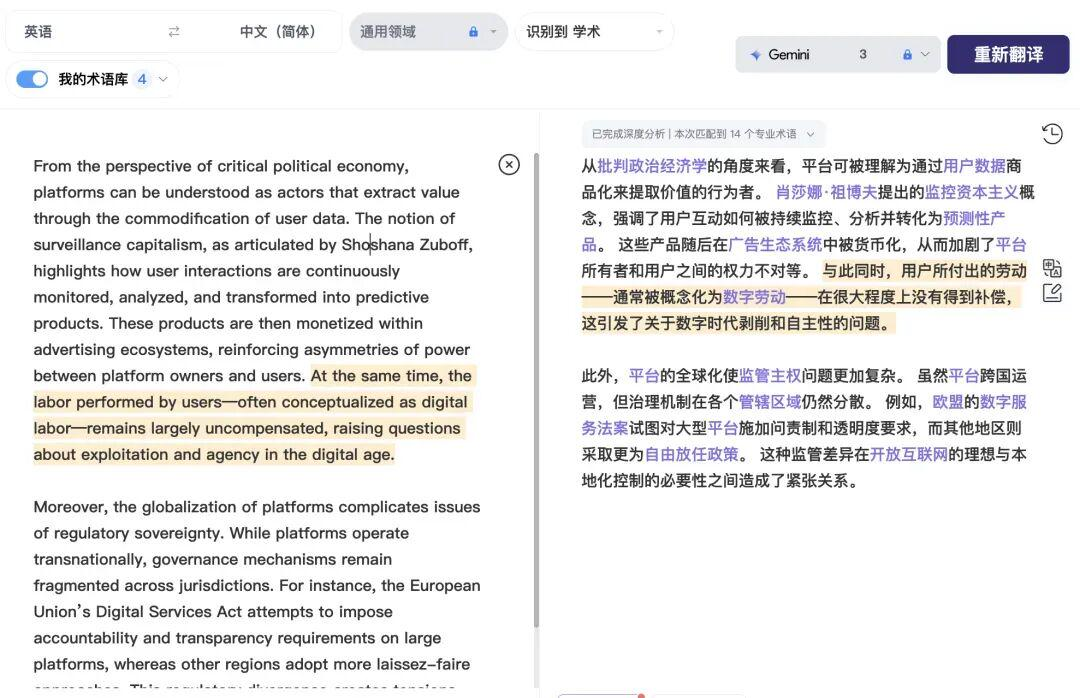Select target language 中文（简体）

[278, 32]
